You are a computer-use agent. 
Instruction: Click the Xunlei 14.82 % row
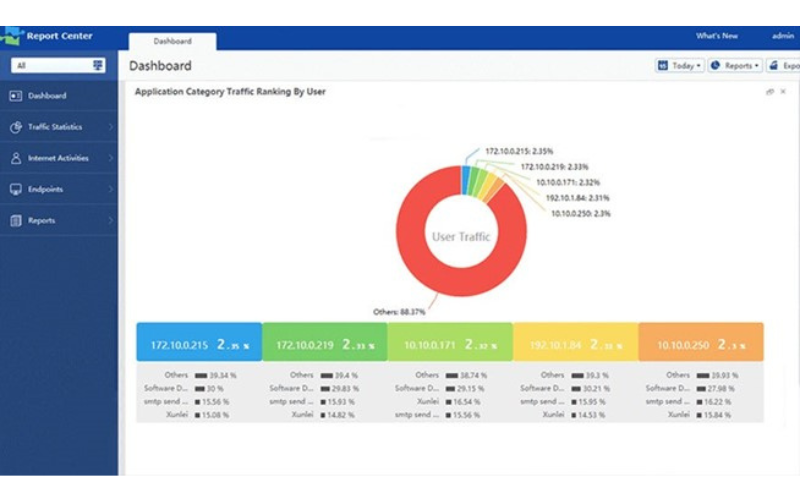323,415
